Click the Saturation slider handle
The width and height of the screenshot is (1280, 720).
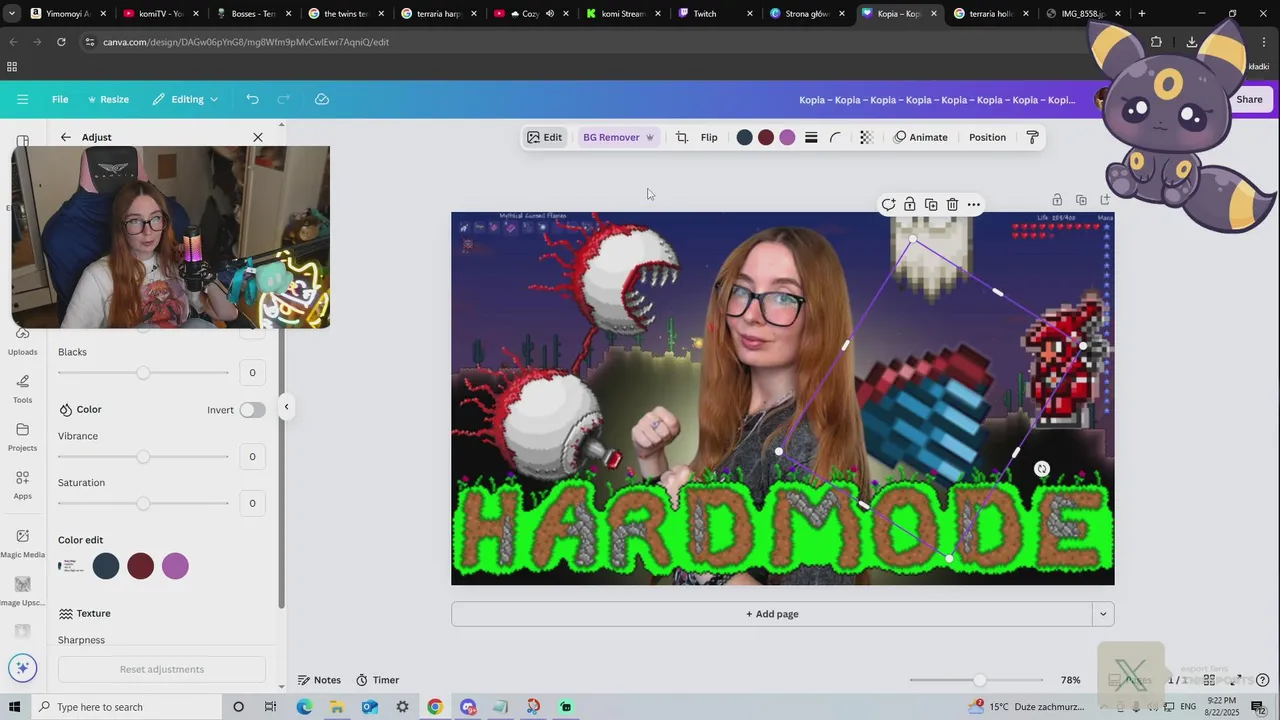[143, 503]
